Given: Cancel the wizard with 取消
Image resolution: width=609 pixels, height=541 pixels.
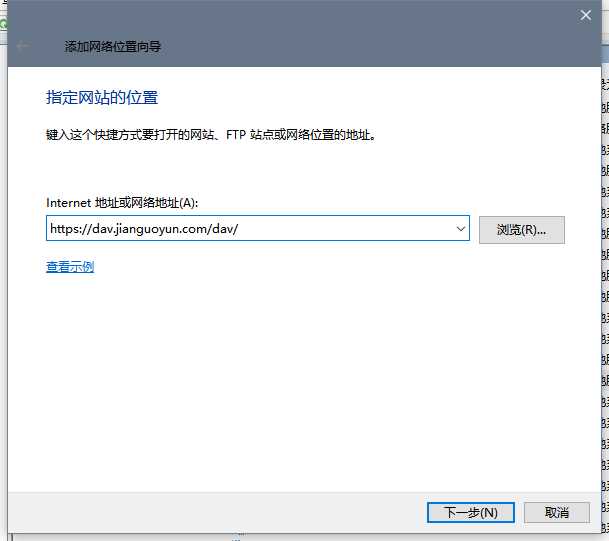Looking at the screenshot, I should pos(557,513).
